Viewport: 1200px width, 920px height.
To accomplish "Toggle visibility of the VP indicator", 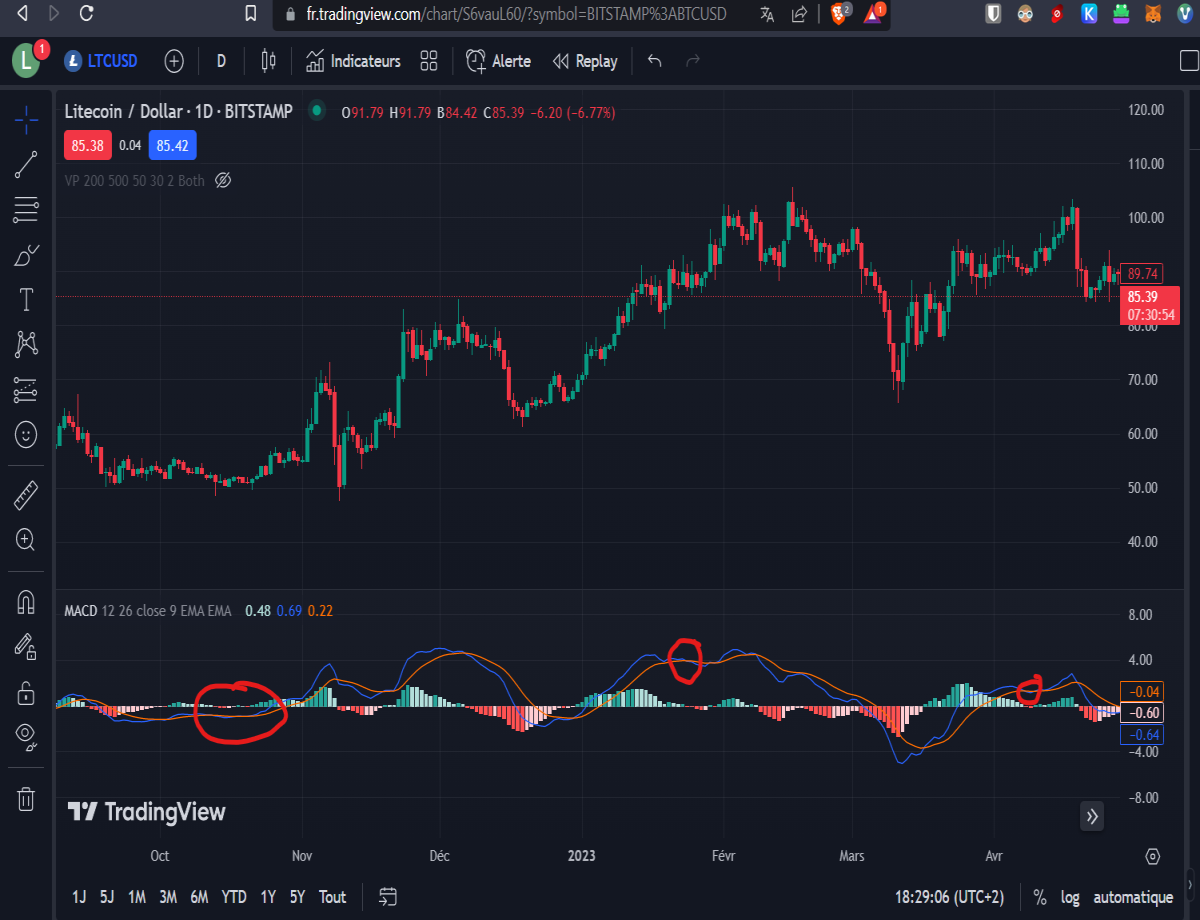I will coord(223,181).
